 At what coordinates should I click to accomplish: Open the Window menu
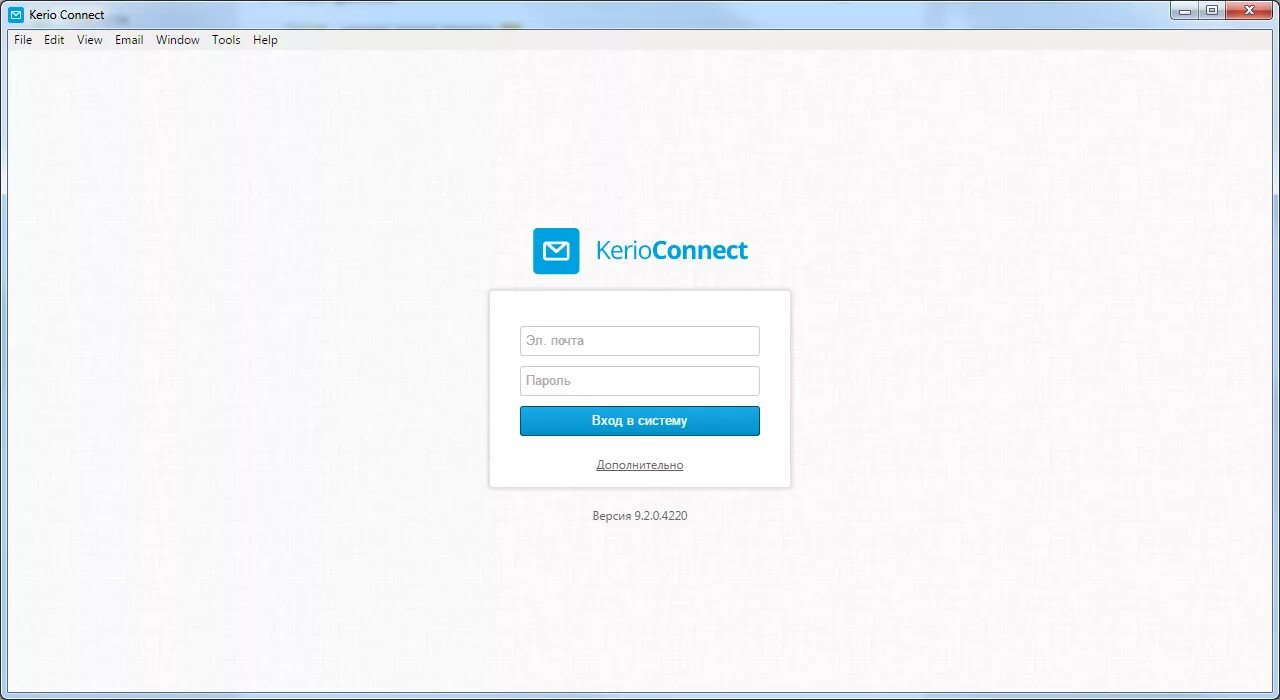pos(178,40)
